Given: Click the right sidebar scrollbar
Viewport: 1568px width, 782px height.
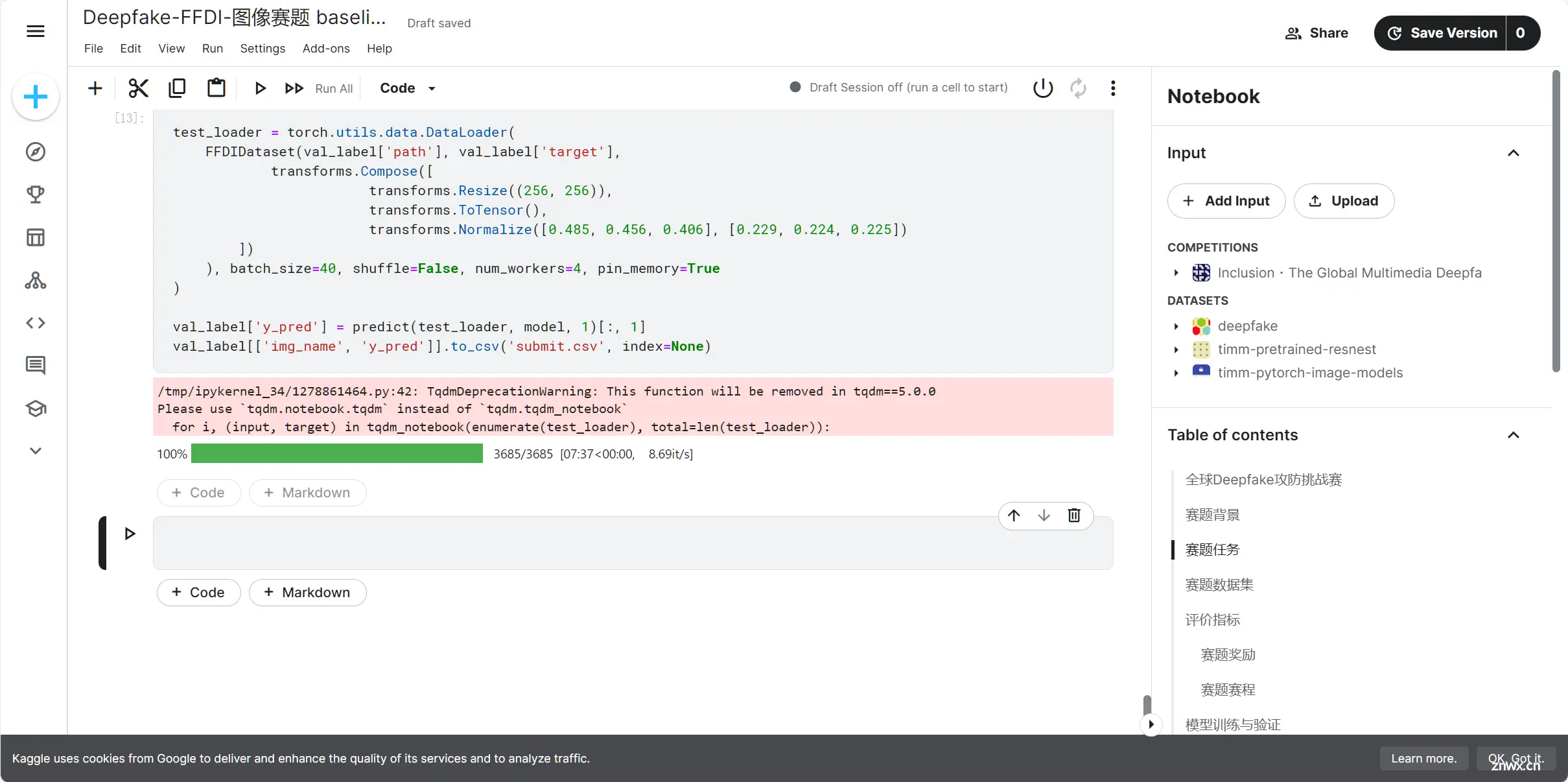Looking at the screenshot, I should pos(1556,222).
